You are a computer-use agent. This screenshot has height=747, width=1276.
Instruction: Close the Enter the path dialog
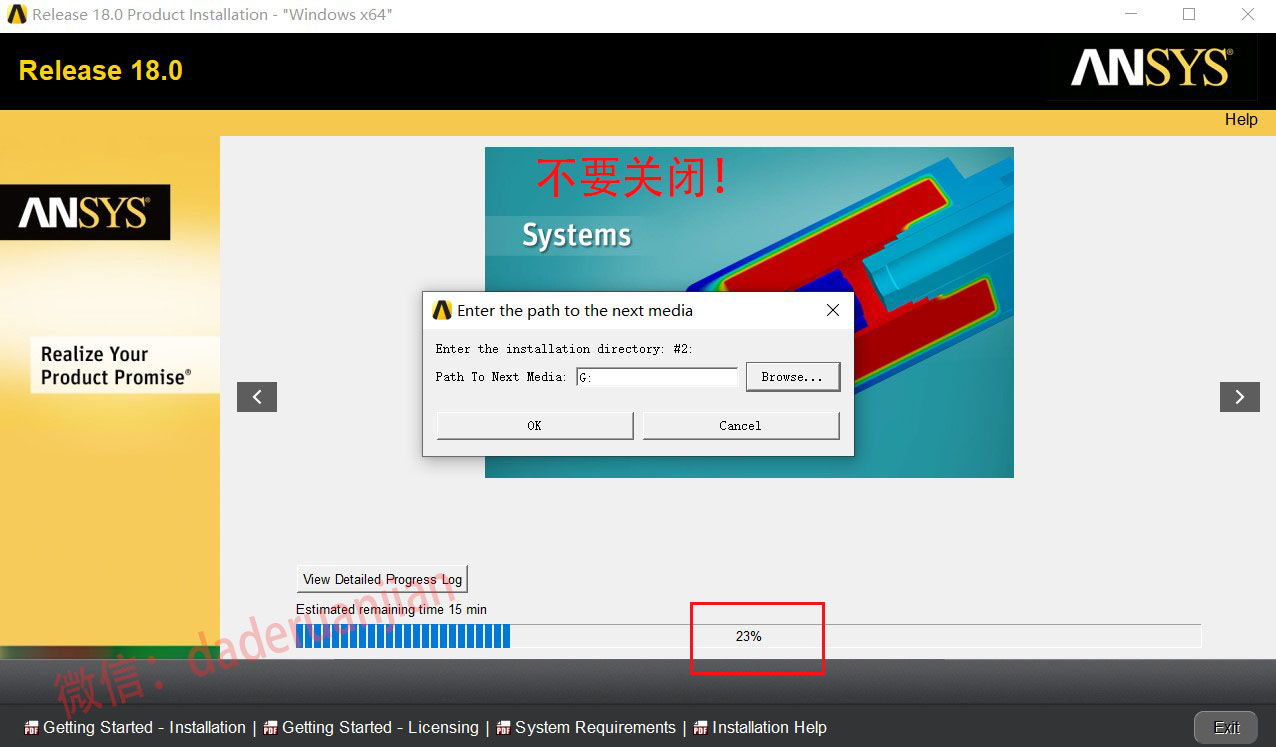pos(833,310)
